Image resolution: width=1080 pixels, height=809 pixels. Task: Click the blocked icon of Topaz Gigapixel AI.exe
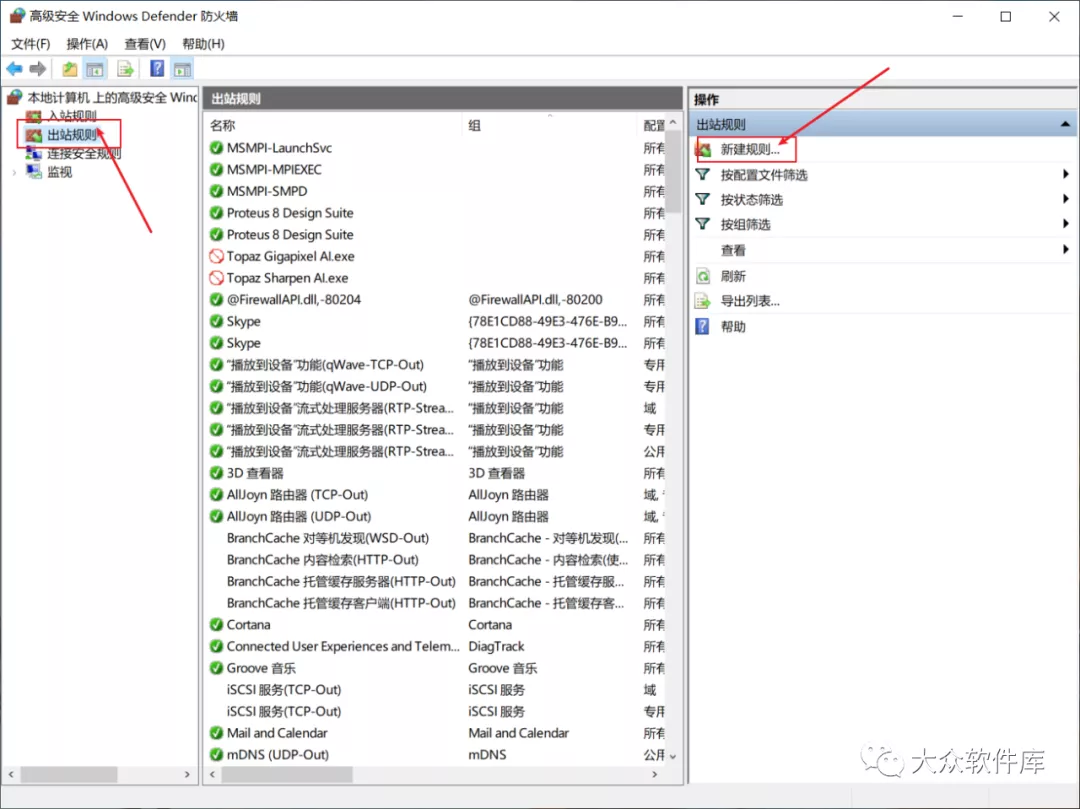216,256
